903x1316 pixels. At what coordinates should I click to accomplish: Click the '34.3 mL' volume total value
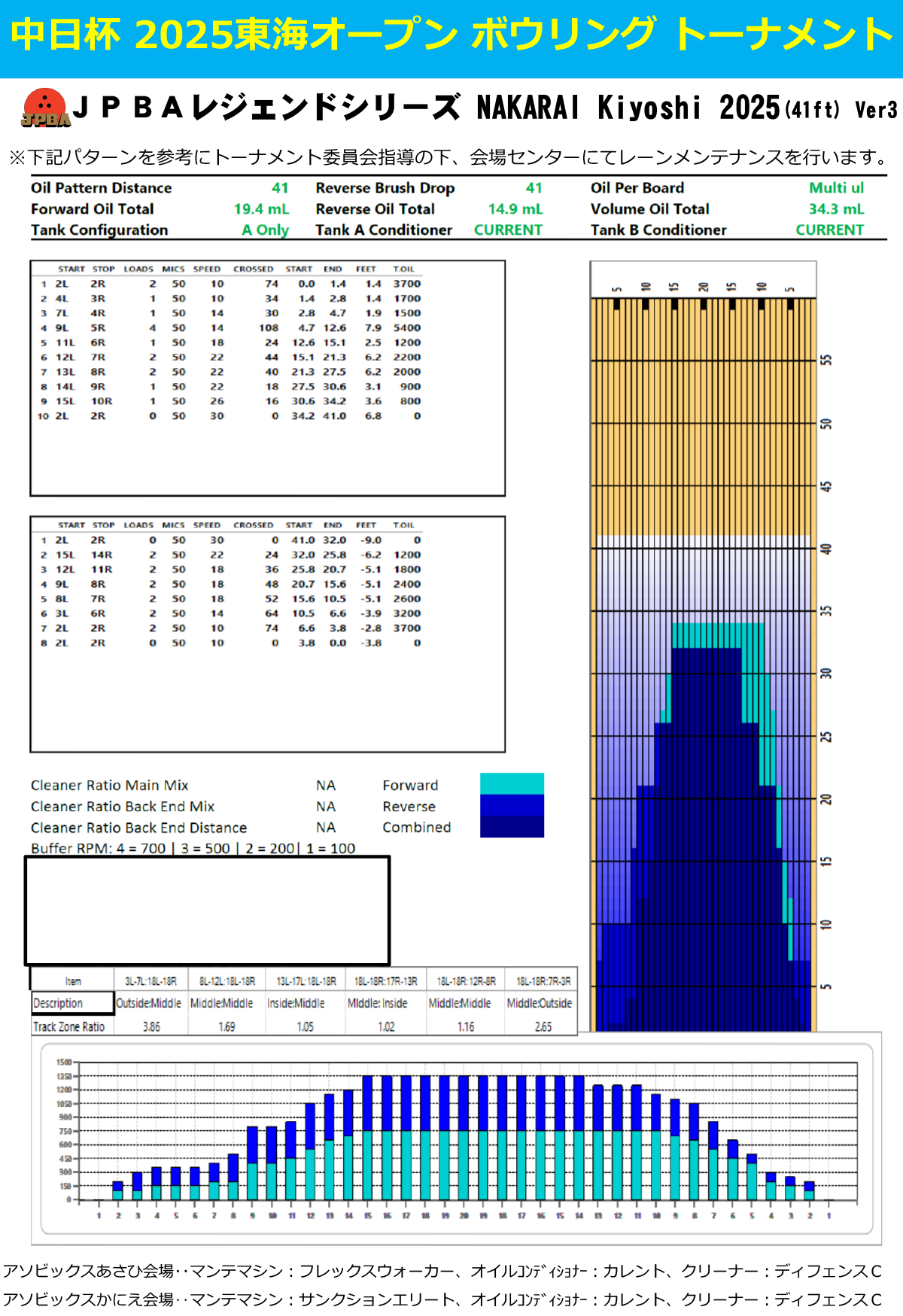click(x=836, y=209)
